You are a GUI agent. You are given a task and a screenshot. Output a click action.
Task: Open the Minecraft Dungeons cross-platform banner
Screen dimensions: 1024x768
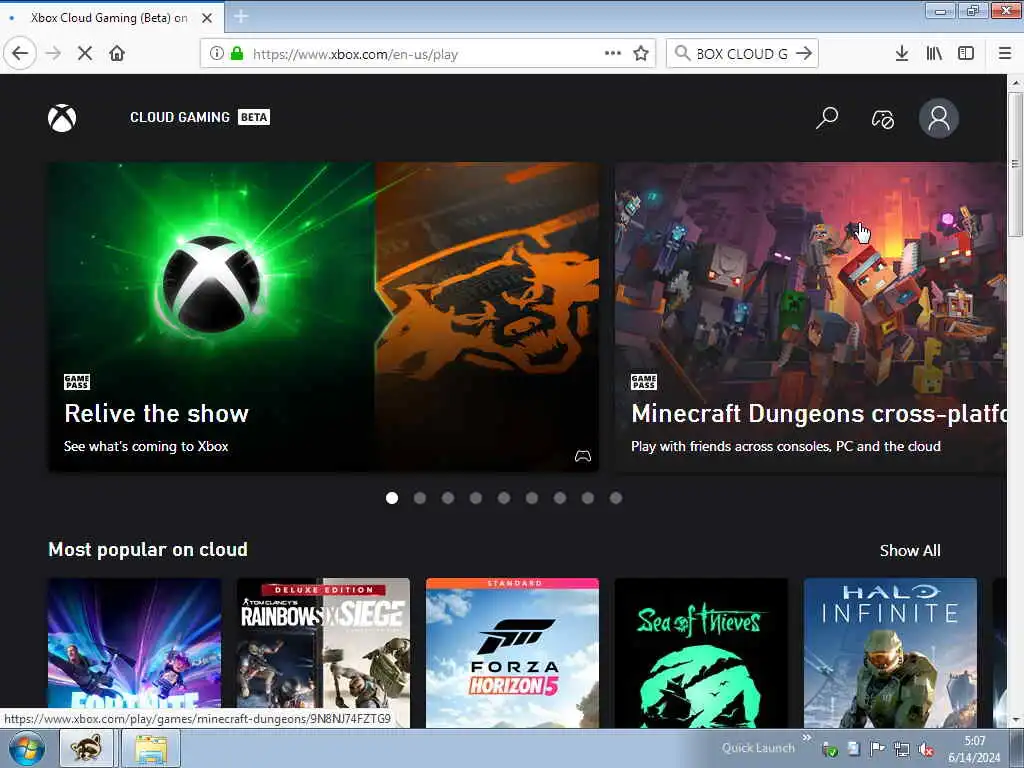pyautogui.click(x=810, y=317)
